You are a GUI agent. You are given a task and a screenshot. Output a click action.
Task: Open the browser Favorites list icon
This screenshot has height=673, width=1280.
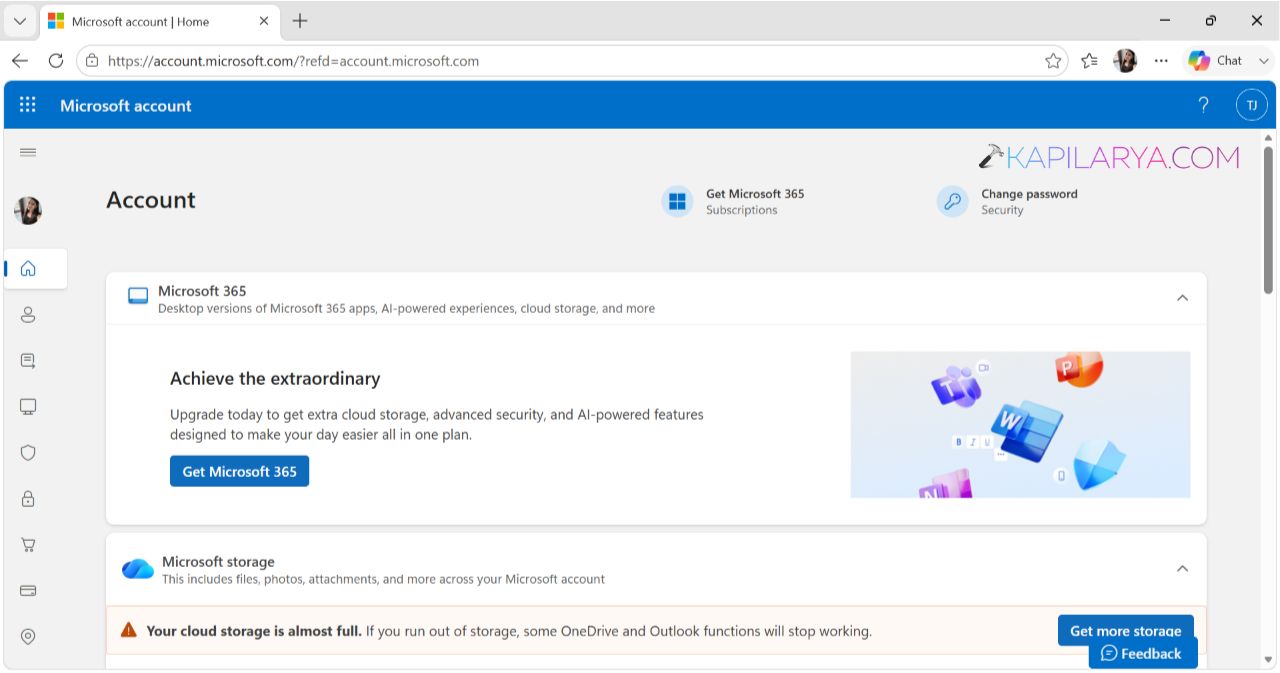(1090, 61)
